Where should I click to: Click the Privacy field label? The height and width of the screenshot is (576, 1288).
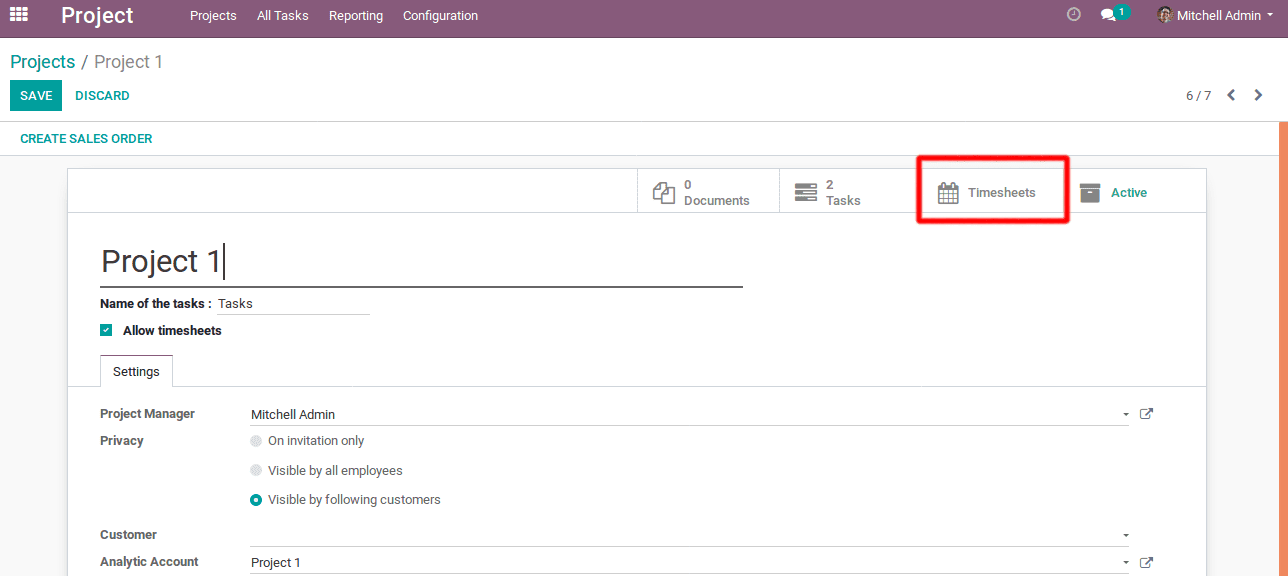pos(122,441)
